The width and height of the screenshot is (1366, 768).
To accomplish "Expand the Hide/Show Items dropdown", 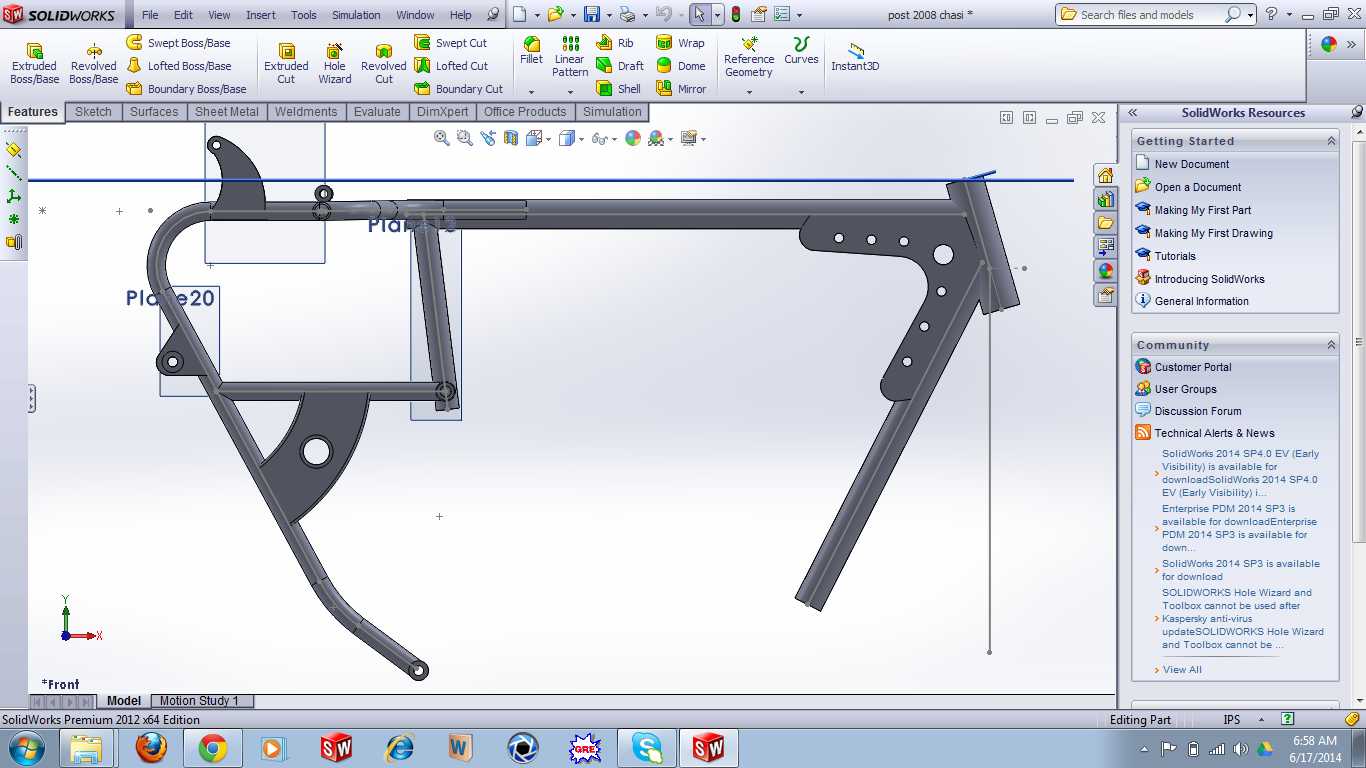I will point(613,139).
